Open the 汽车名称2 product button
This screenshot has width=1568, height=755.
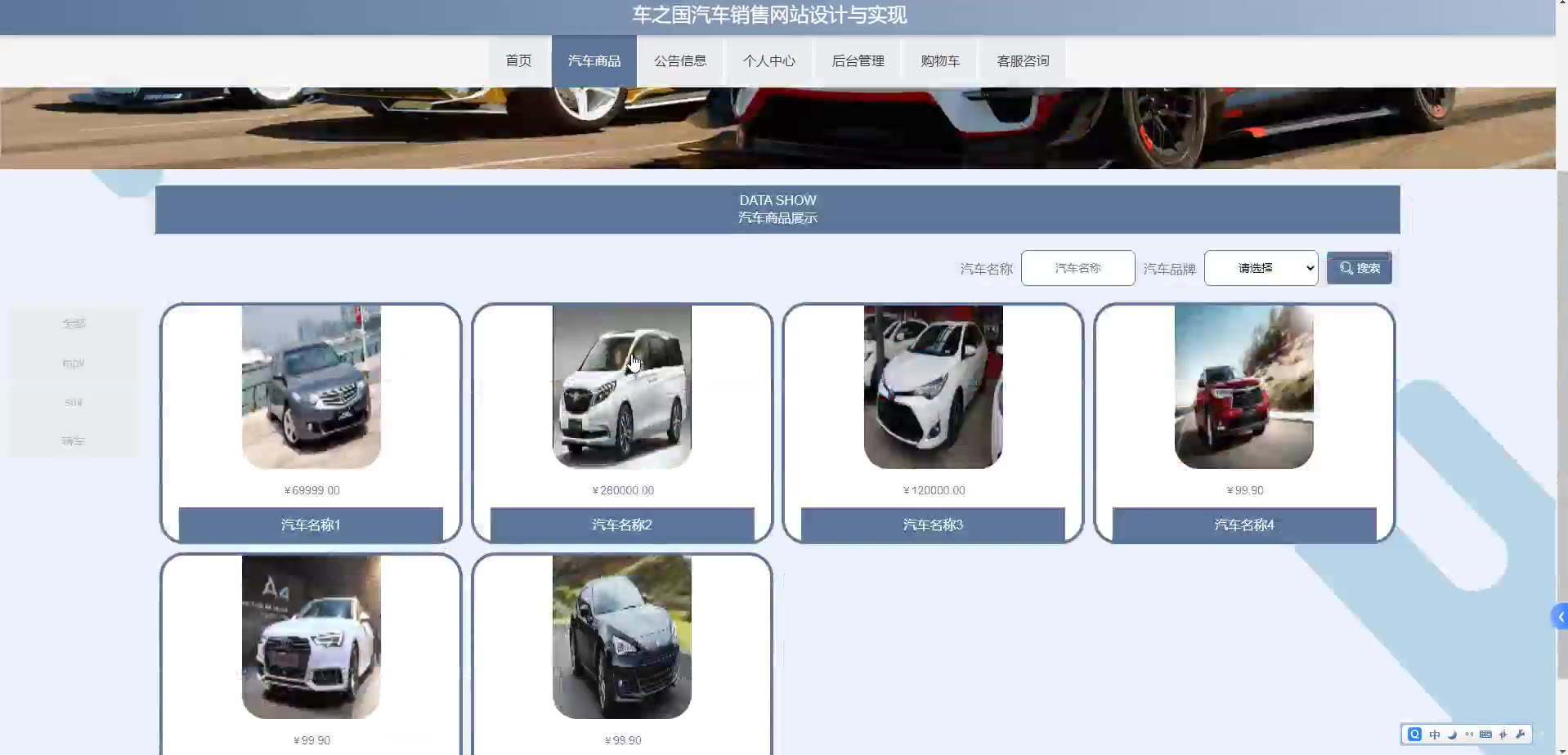(622, 525)
